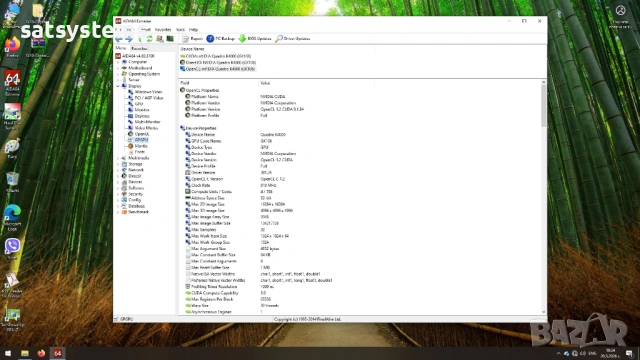The height and width of the screenshot is (360, 640).
Task: Click the PC Backup button
Action: click(220, 39)
